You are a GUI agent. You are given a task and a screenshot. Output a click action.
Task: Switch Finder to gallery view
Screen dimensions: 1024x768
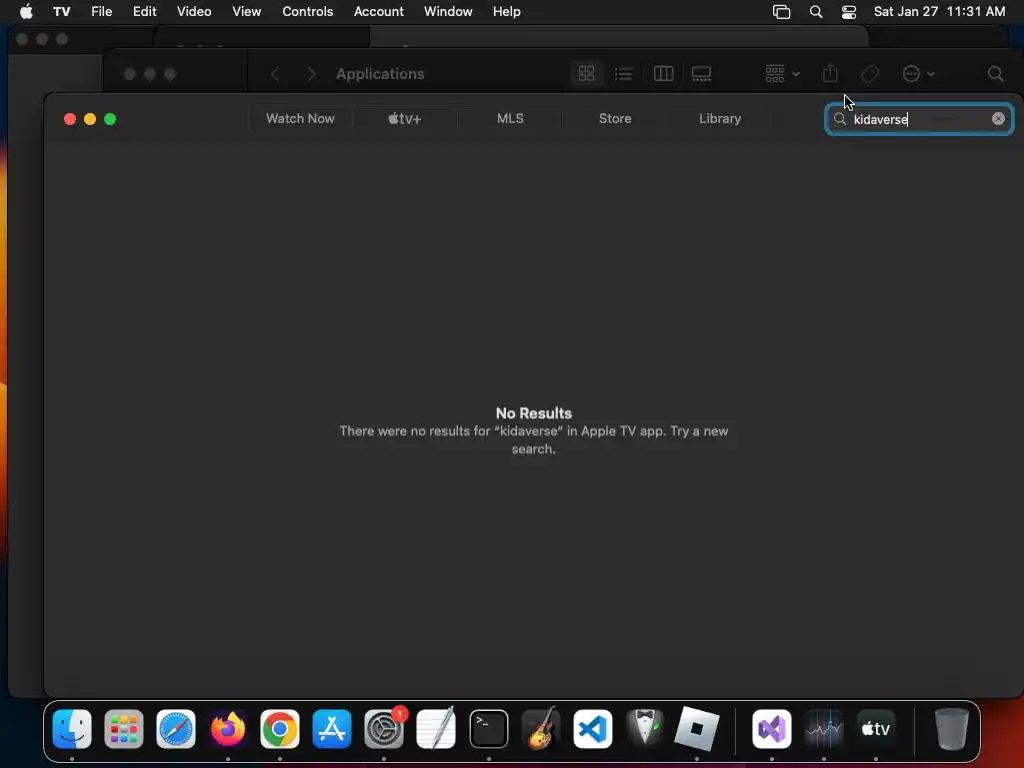click(x=701, y=73)
